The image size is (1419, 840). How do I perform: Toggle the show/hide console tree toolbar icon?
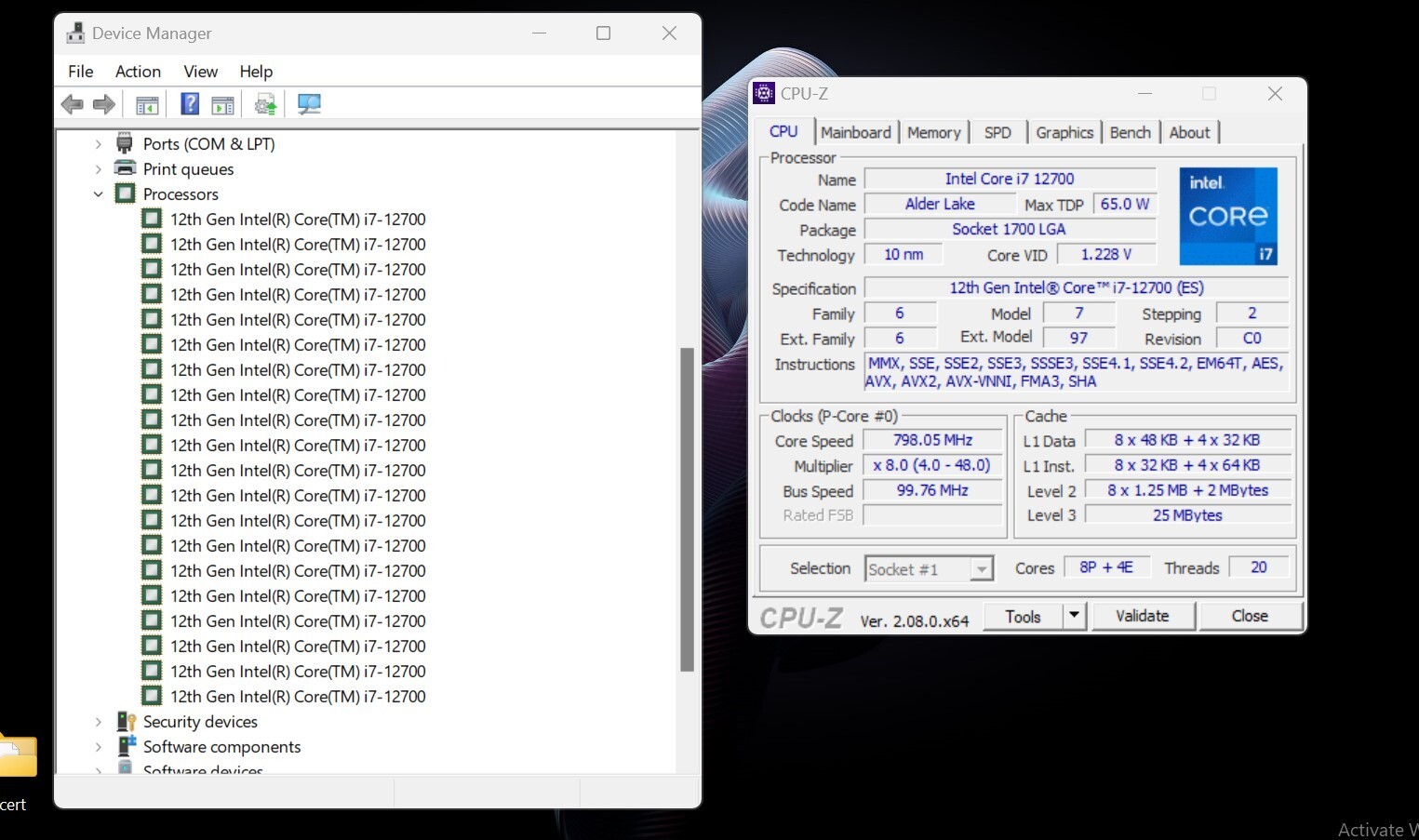(x=147, y=105)
